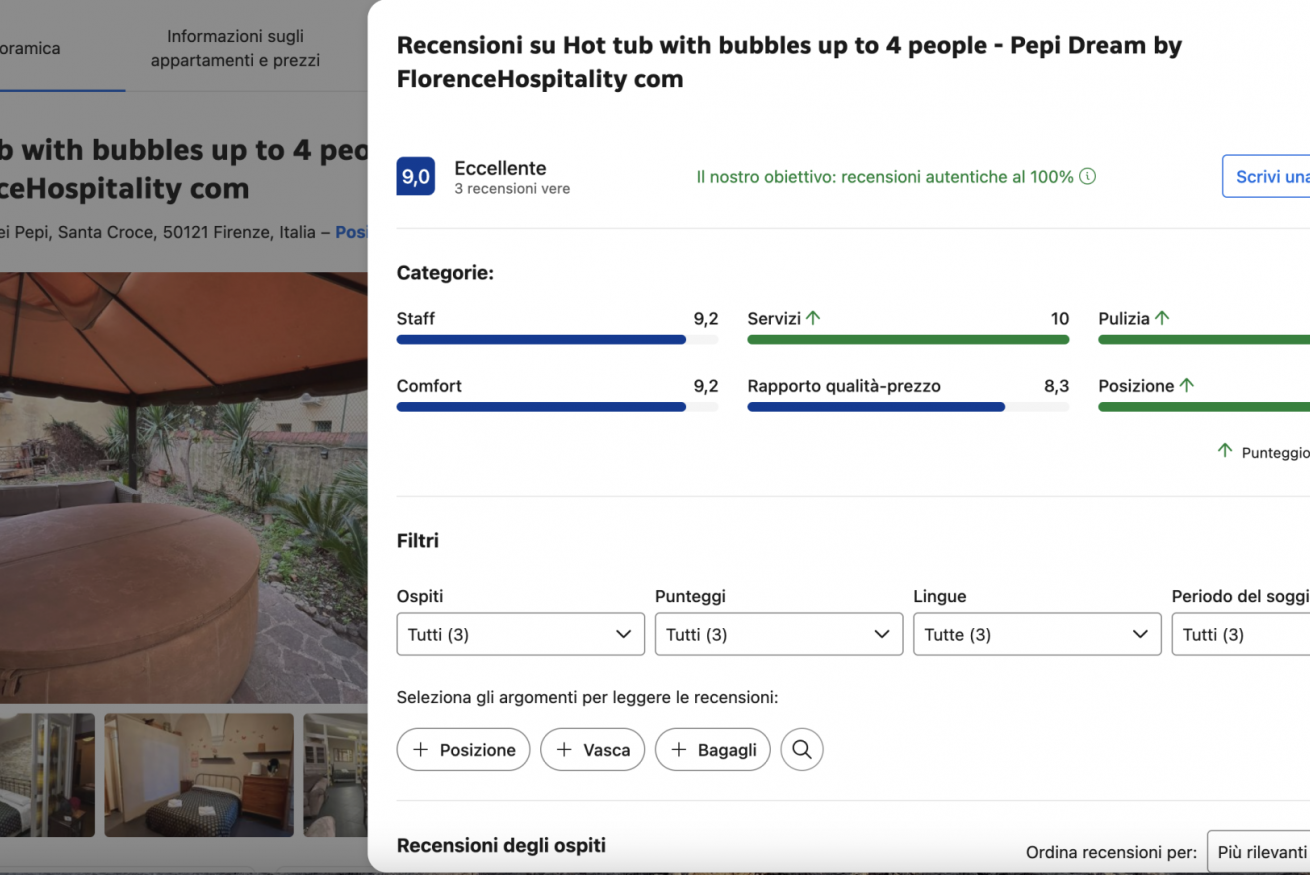The height and width of the screenshot is (875, 1310).
Task: Click the Scrivi una recensione button
Action: 1266,176
